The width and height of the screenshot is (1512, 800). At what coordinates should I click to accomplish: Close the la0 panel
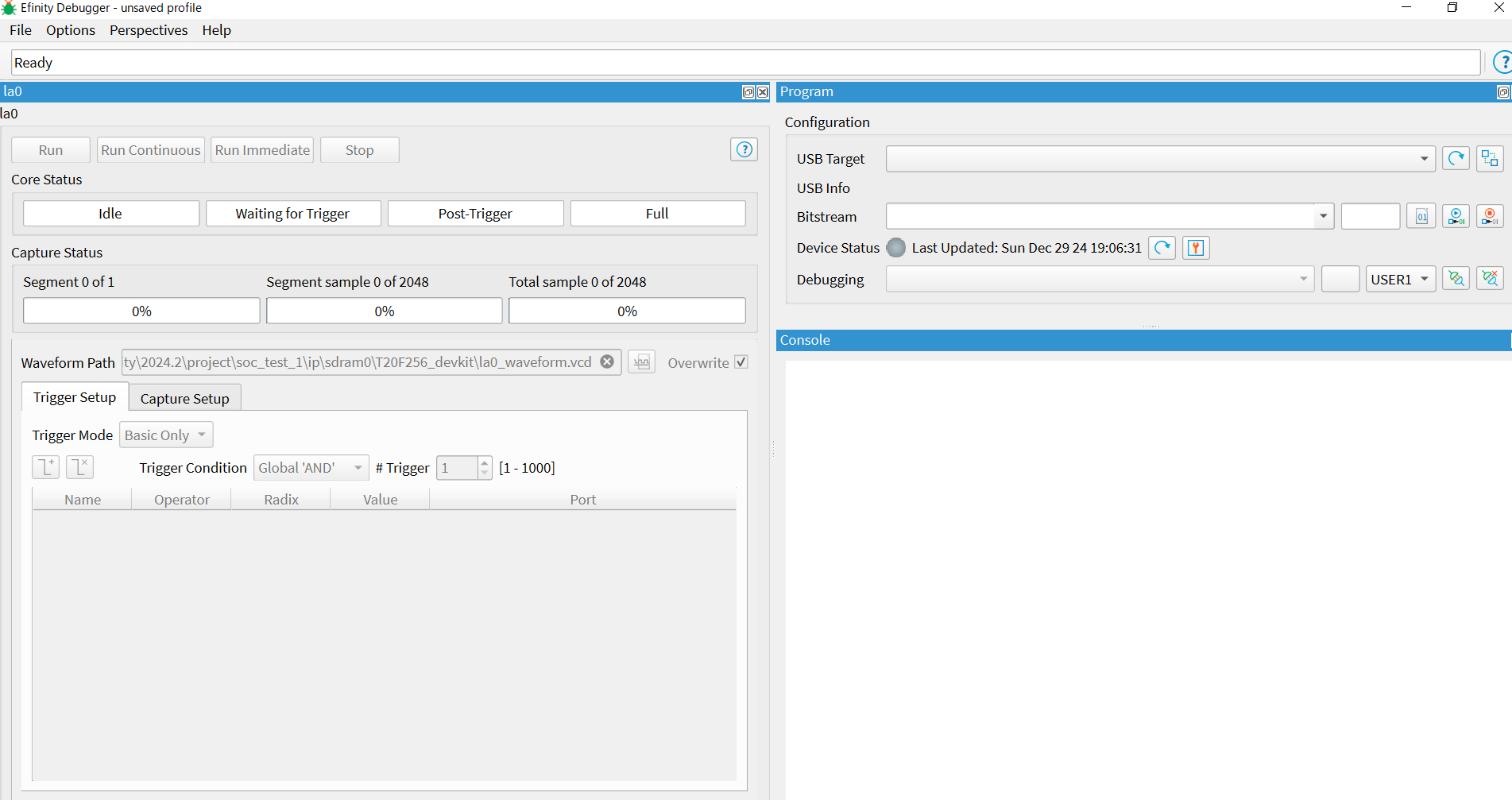point(763,92)
